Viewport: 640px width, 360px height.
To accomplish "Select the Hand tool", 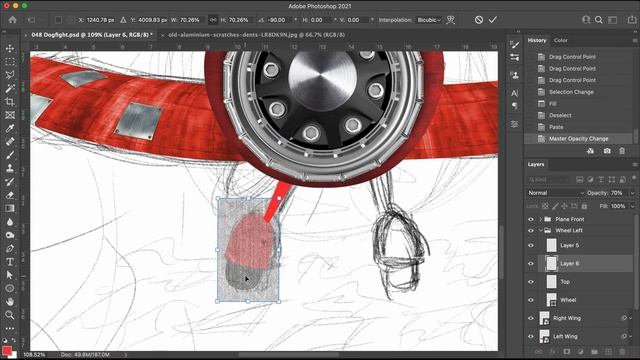I will (10, 302).
